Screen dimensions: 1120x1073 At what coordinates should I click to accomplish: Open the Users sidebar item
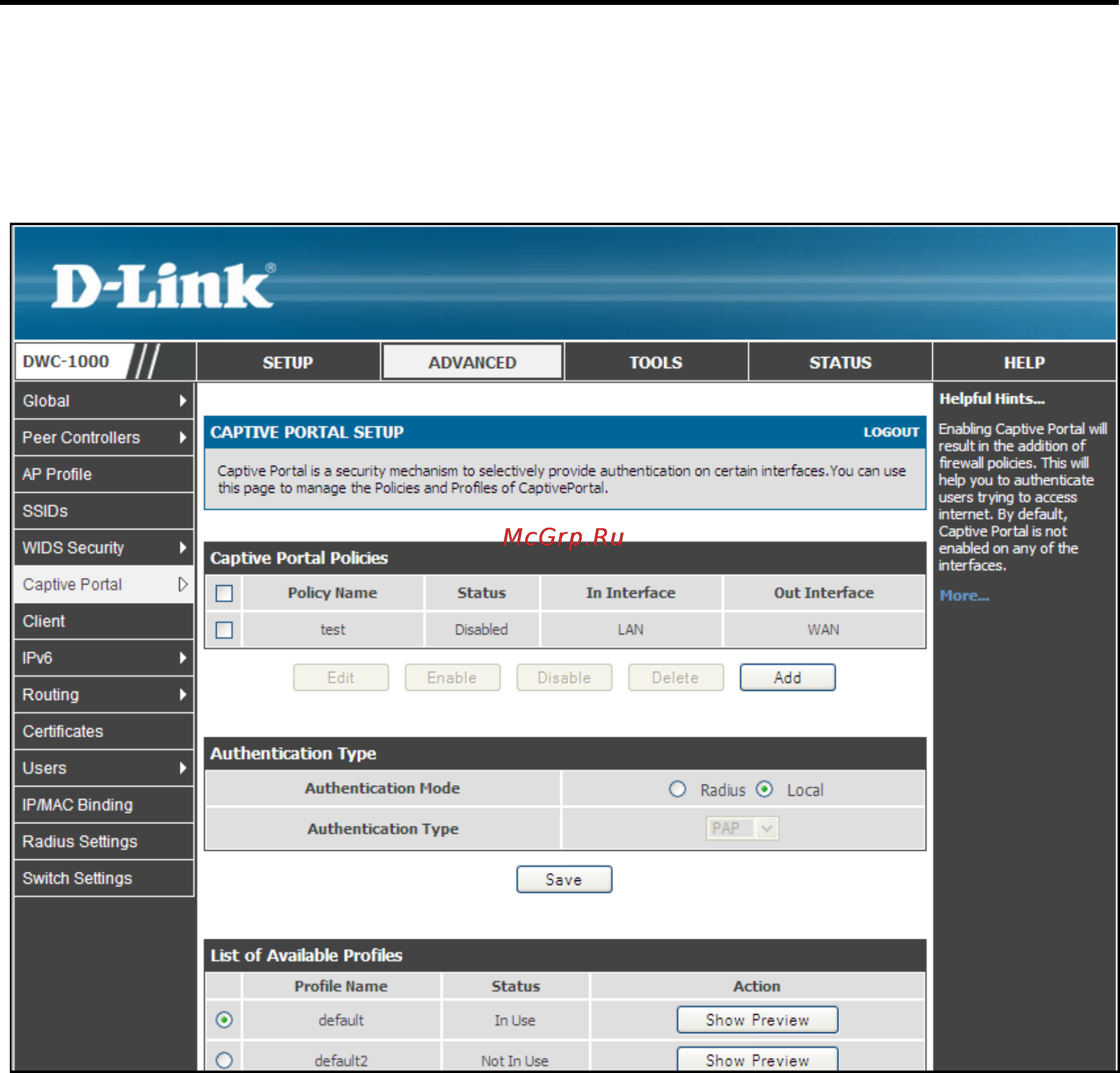coord(104,767)
